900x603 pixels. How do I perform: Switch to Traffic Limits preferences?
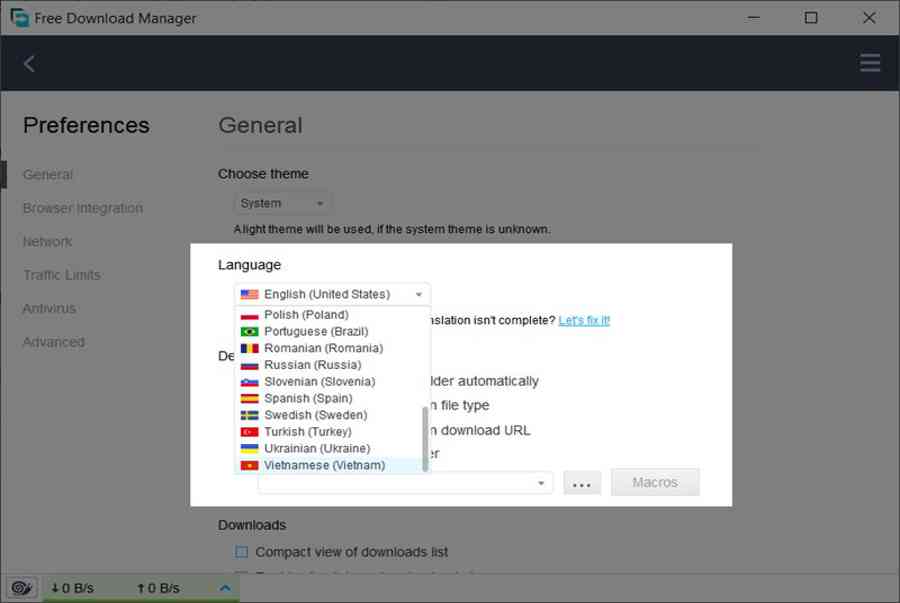pyautogui.click(x=62, y=275)
